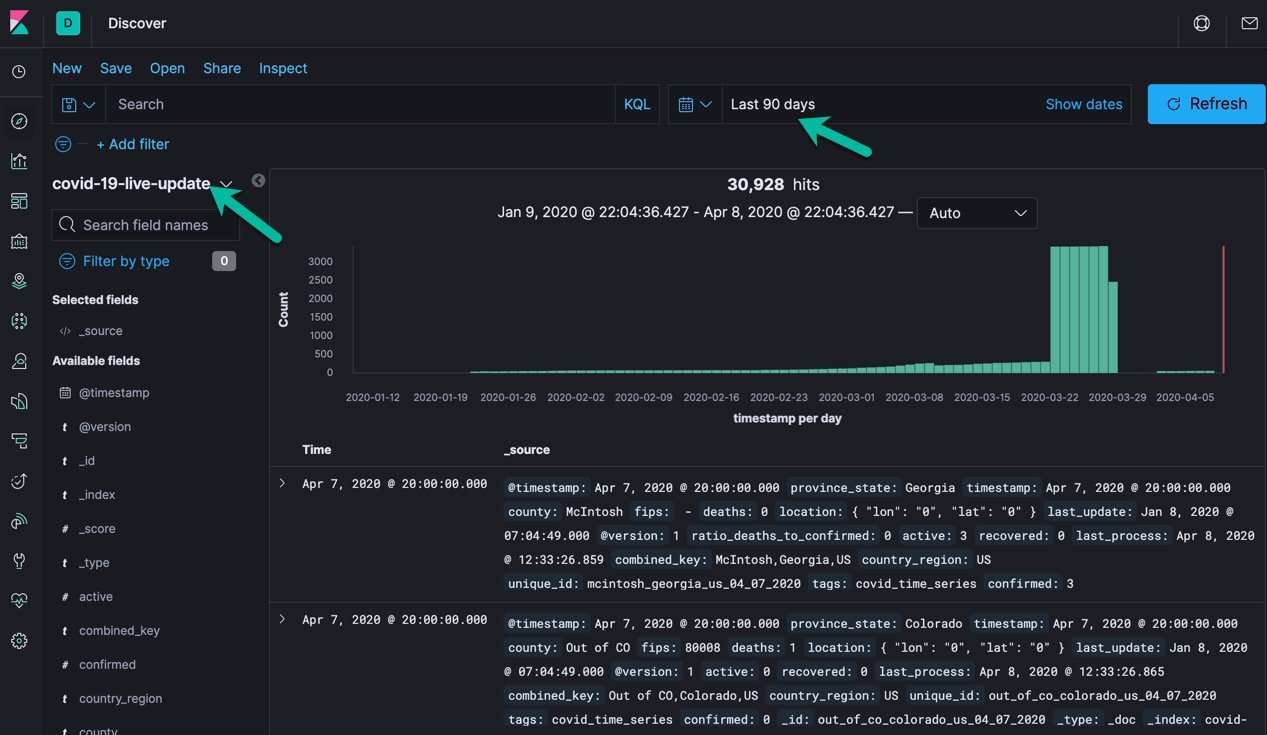
Task: Expand the covid-19-live-update index pattern dropdown
Action: click(x=227, y=184)
